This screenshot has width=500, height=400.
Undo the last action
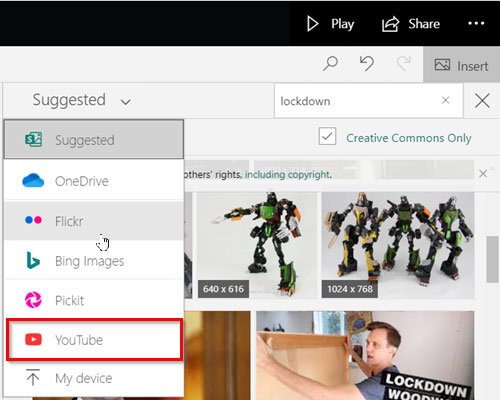(x=367, y=63)
